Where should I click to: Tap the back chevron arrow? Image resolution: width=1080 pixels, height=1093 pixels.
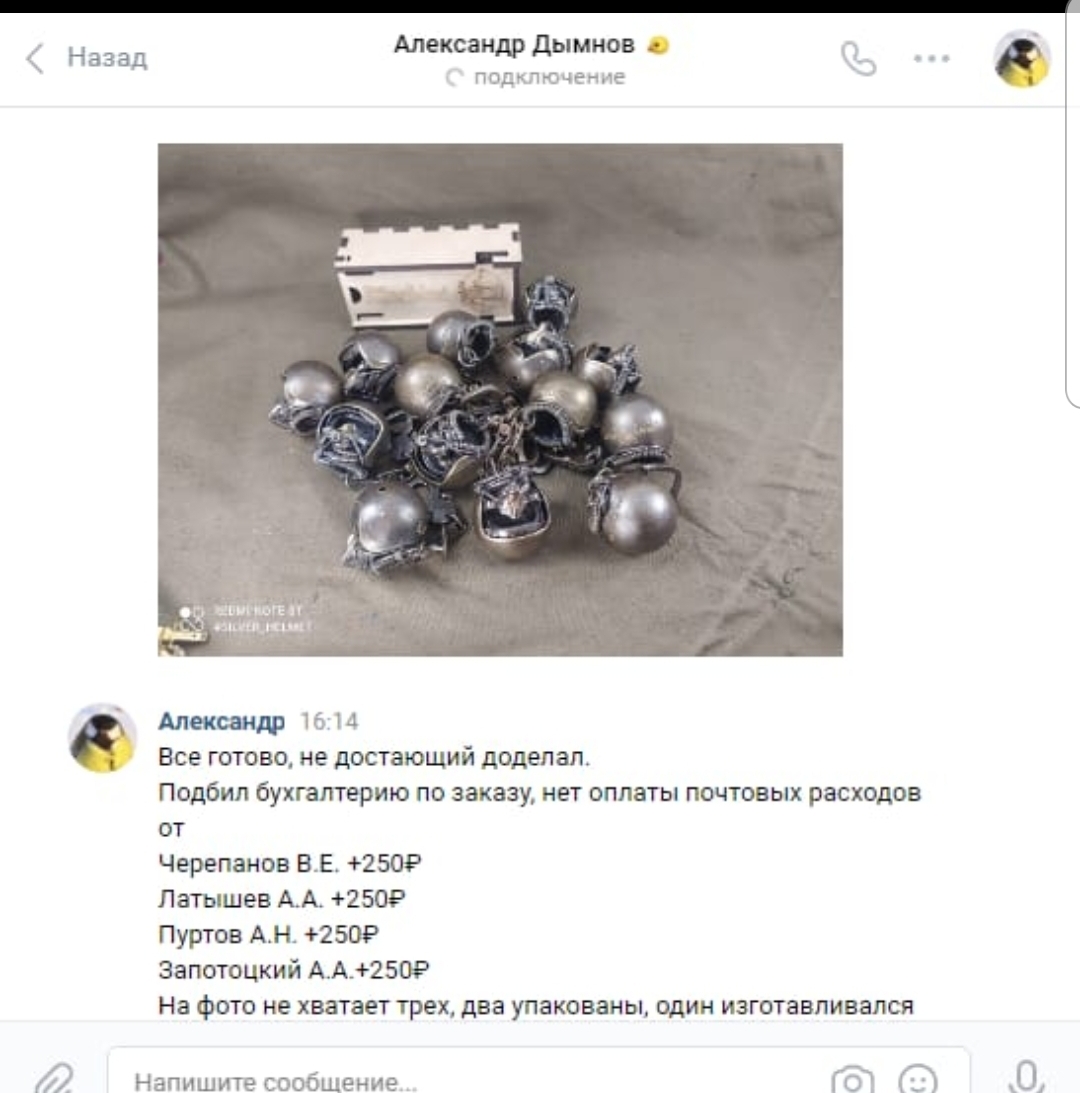pos(35,58)
